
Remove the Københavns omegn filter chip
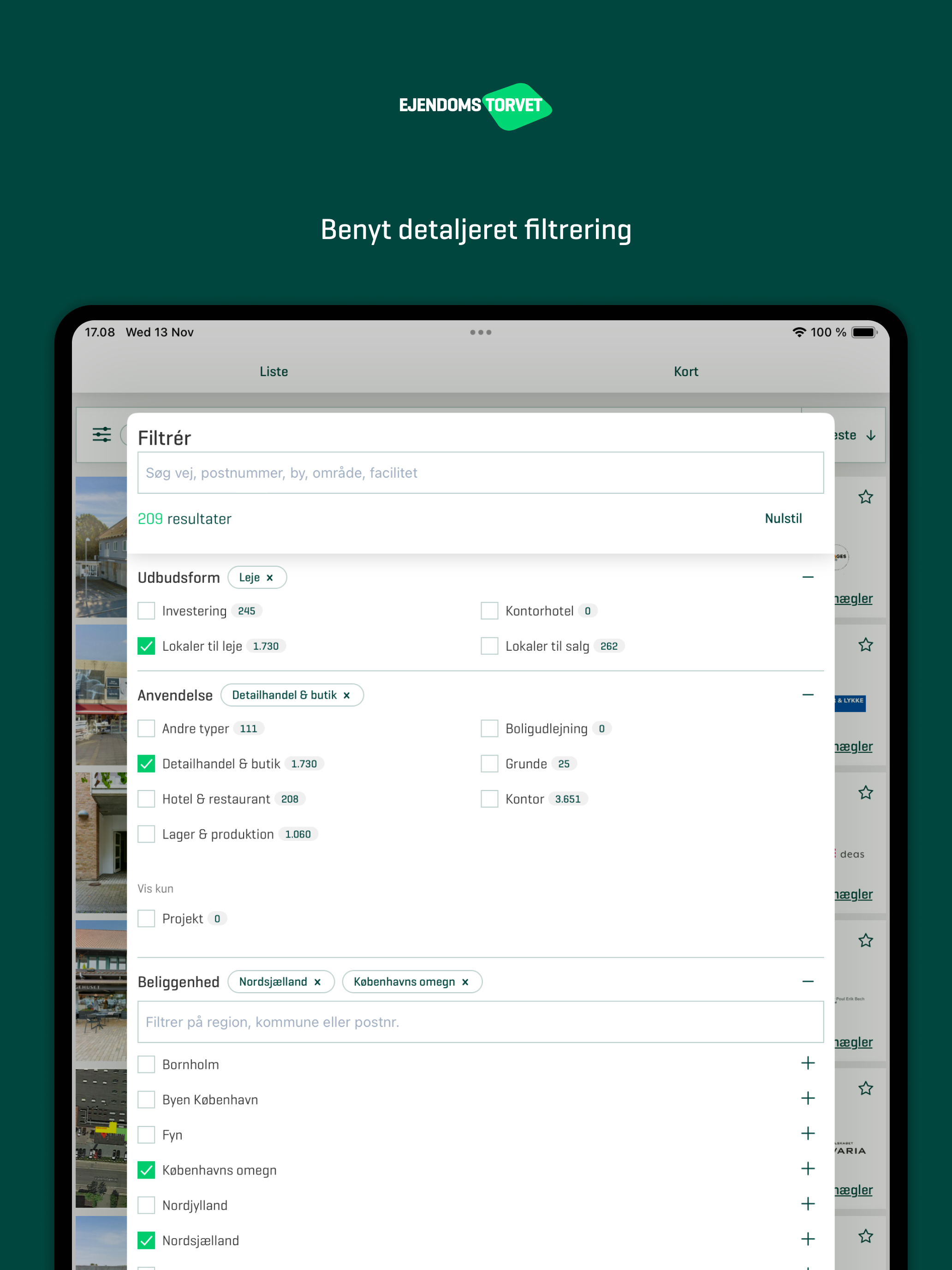[x=465, y=982]
